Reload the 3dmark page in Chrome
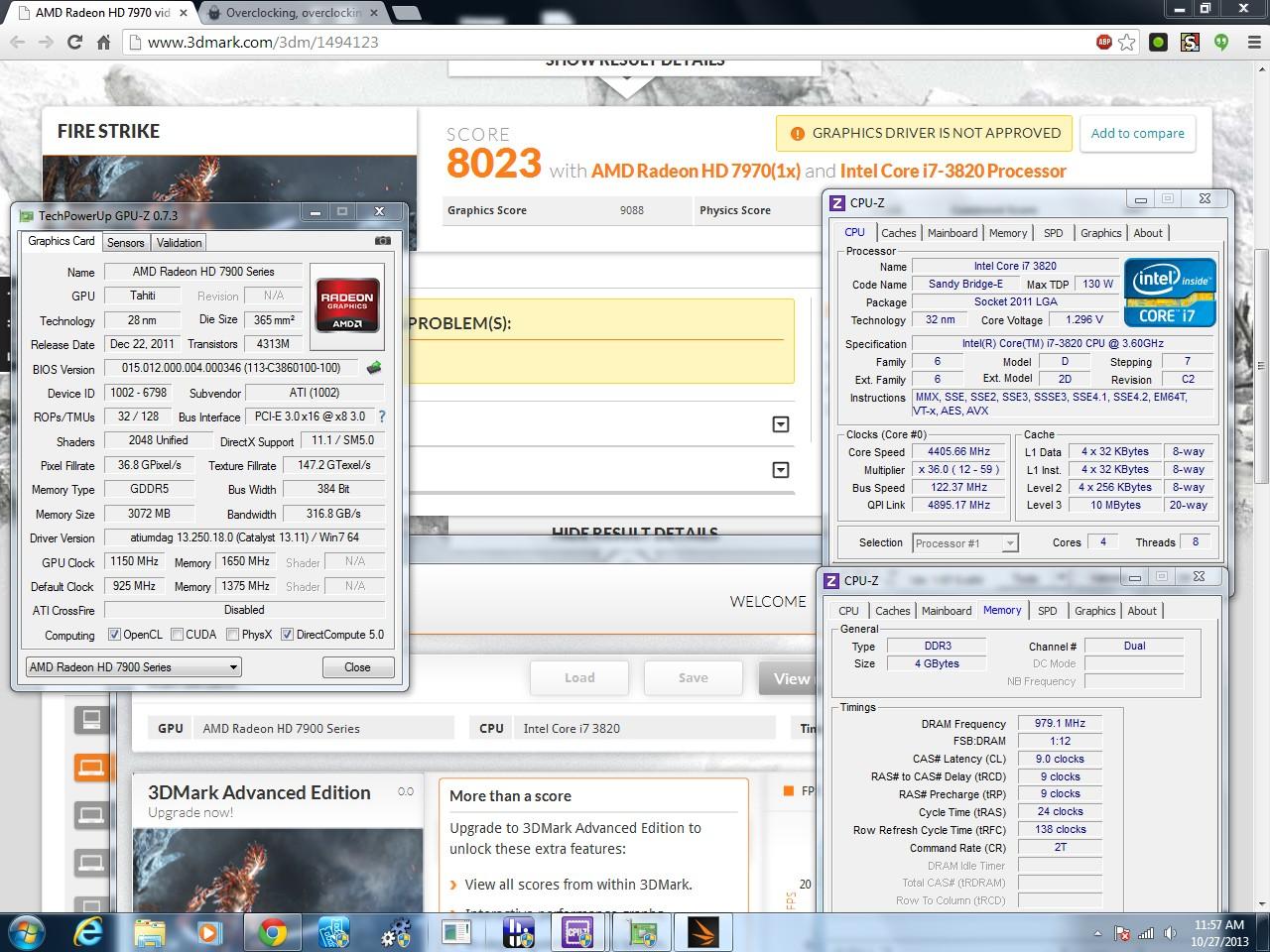Screen dimensions: 1270x952 [x=74, y=42]
